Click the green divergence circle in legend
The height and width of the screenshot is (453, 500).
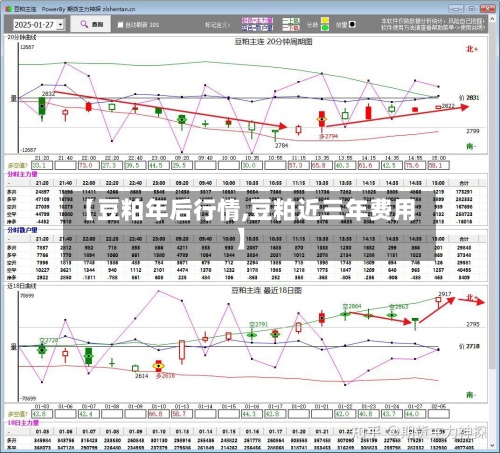[325, 28]
